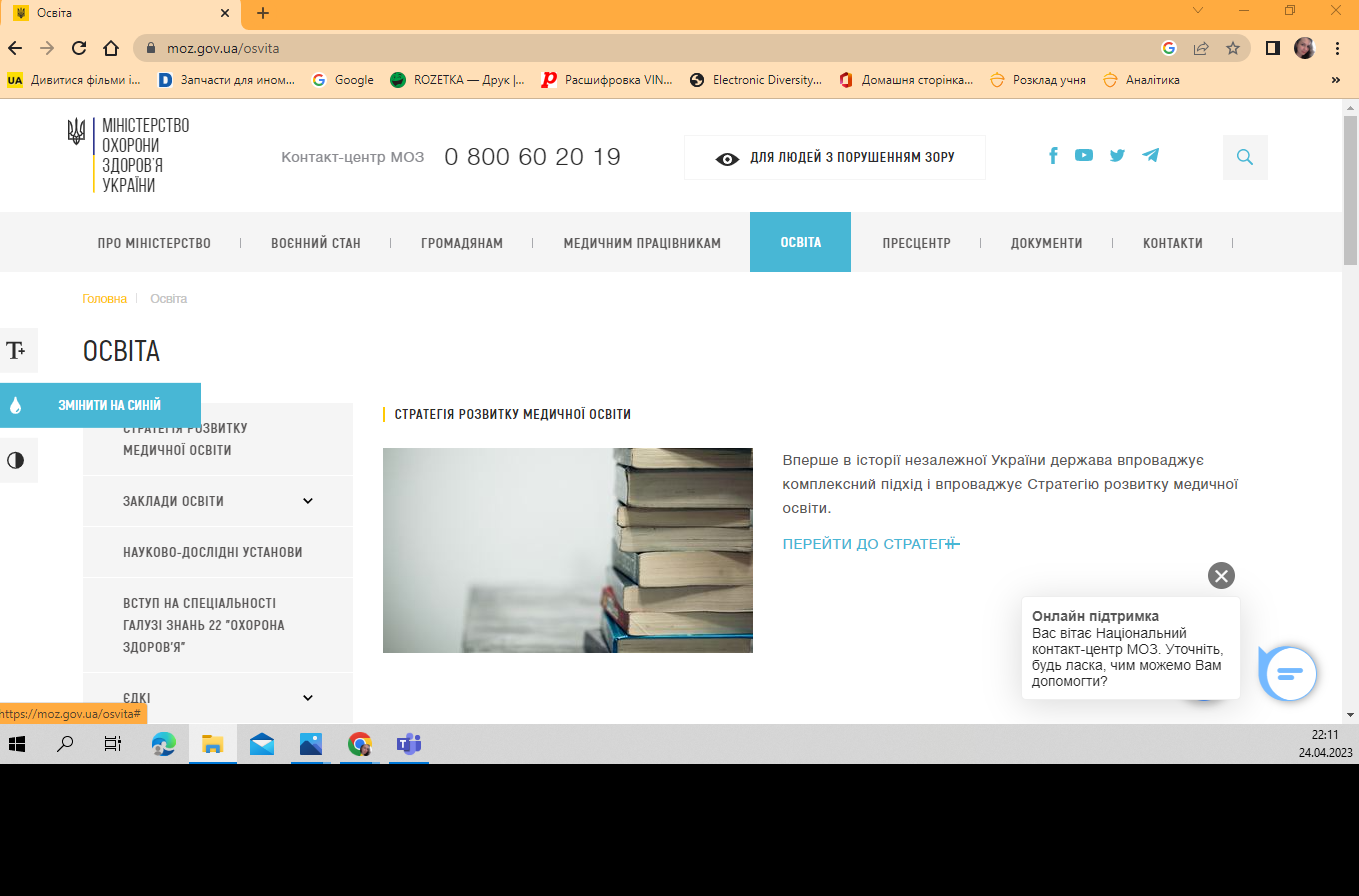Click the YouTube icon in header

coord(1084,155)
